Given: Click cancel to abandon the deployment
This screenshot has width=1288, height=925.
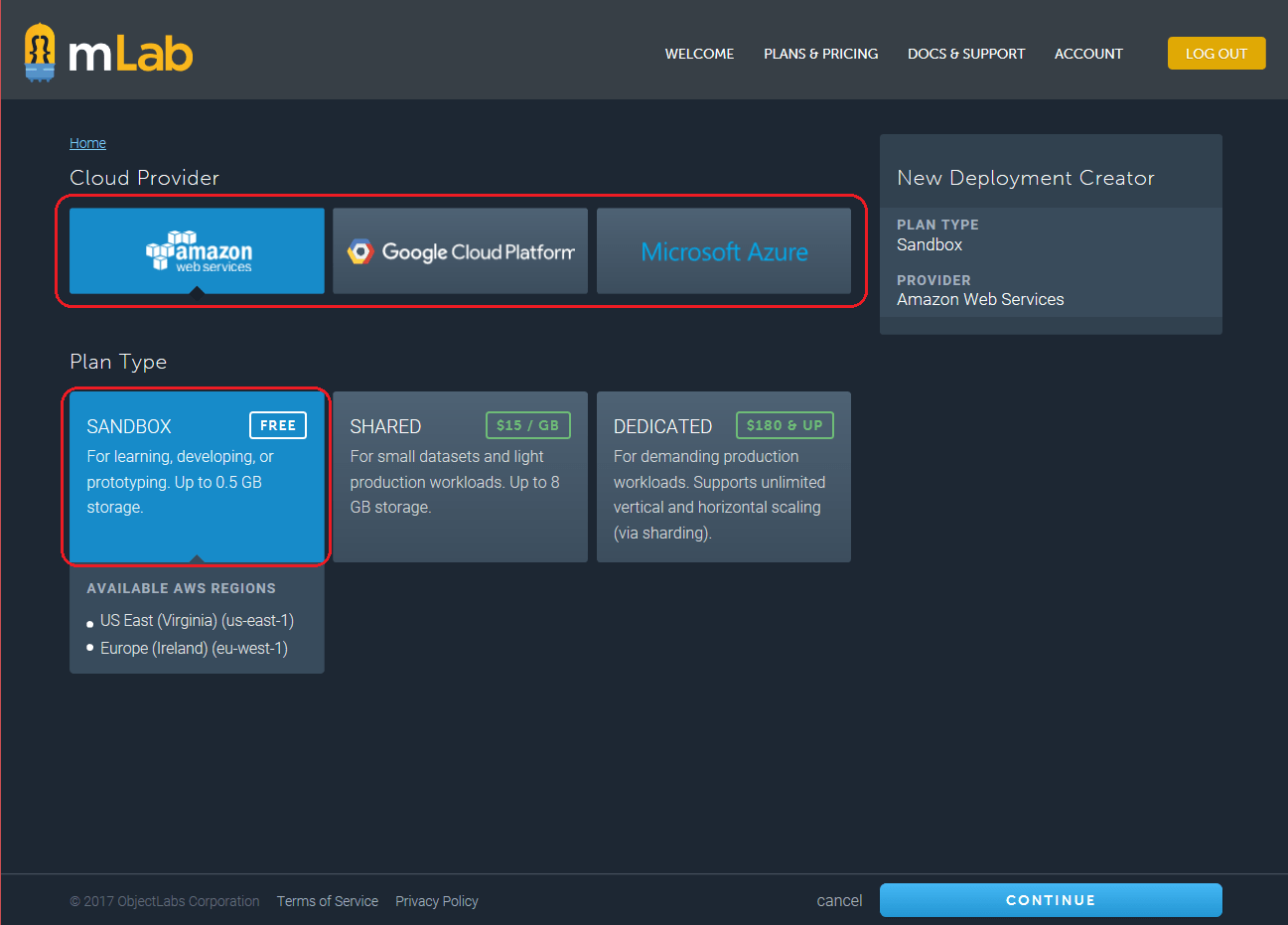Looking at the screenshot, I should click(839, 900).
